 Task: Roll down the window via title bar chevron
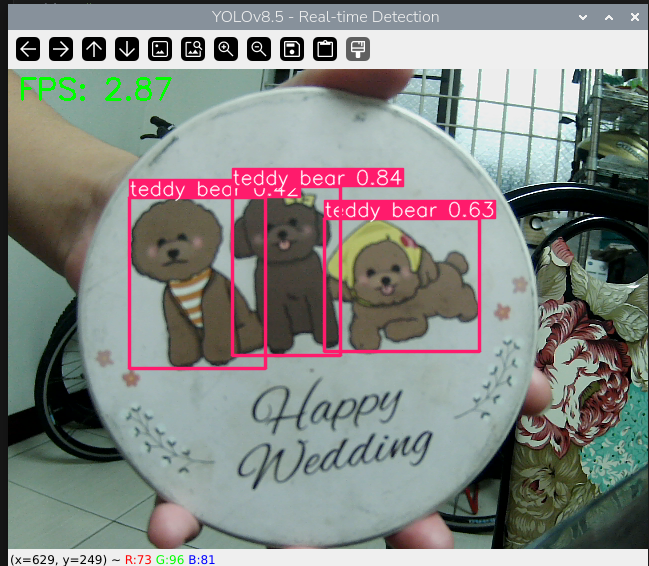pyautogui.click(x=583, y=17)
